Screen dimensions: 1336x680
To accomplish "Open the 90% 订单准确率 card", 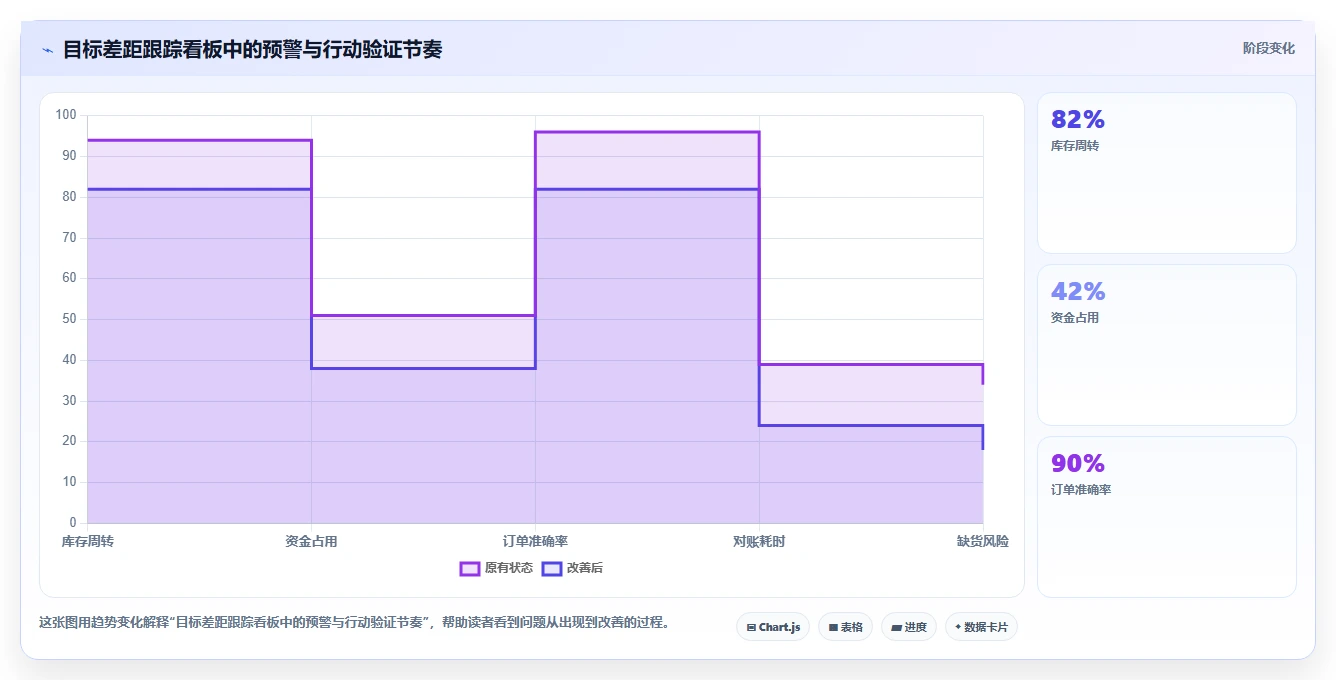I will (x=1166, y=517).
